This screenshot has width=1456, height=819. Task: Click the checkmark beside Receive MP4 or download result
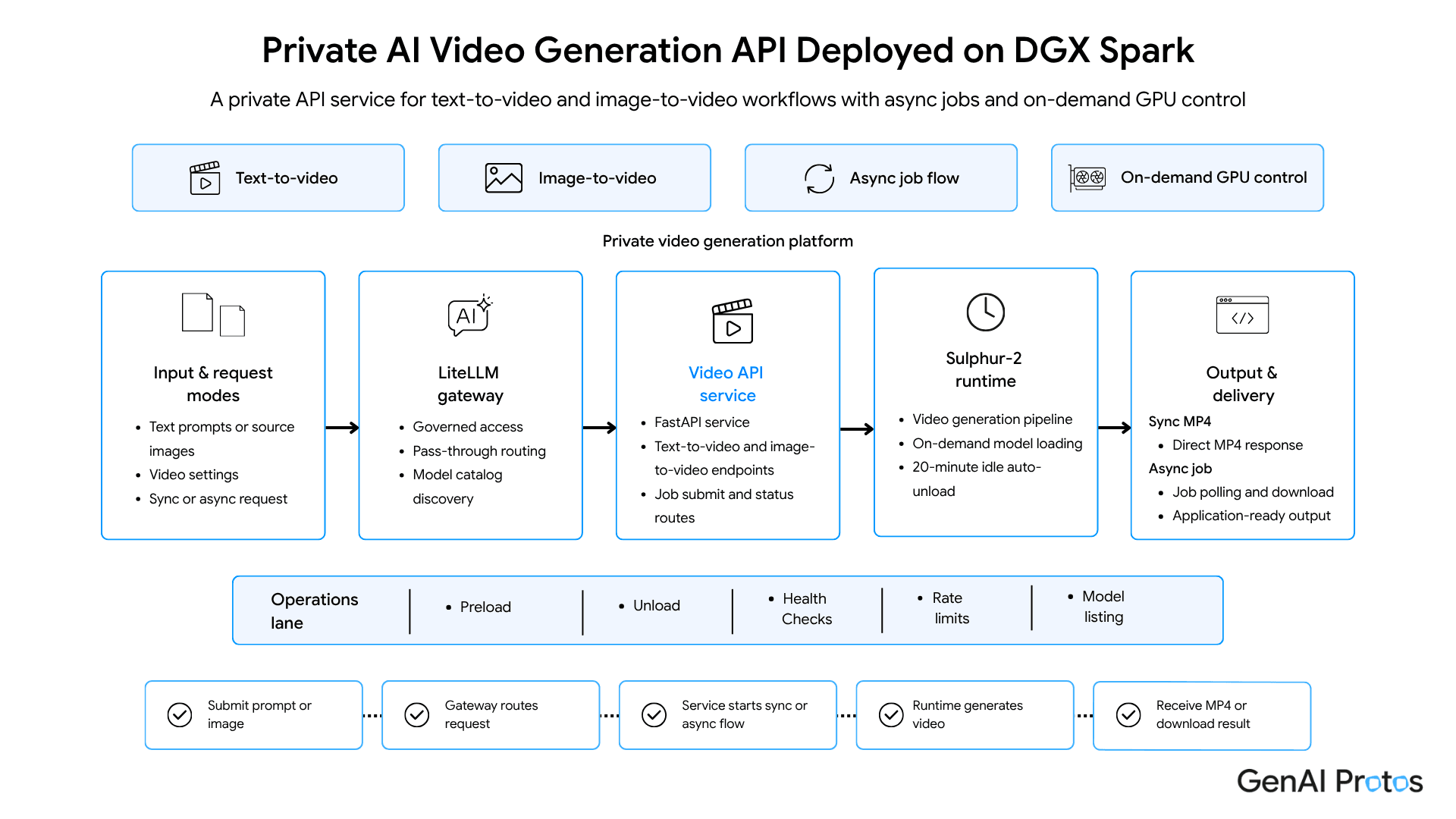tap(1128, 714)
